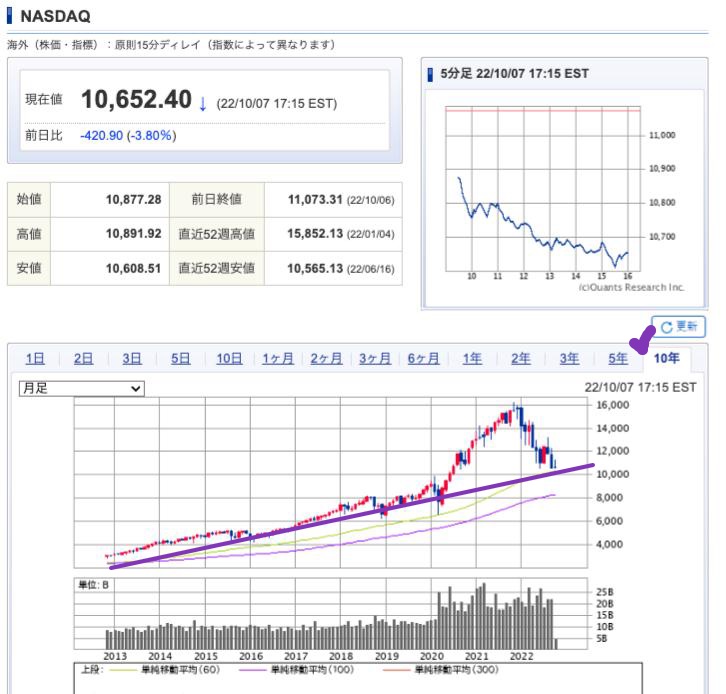Select the 1ヶ月 range tab
Screen dimensions: 726x694
[278, 358]
